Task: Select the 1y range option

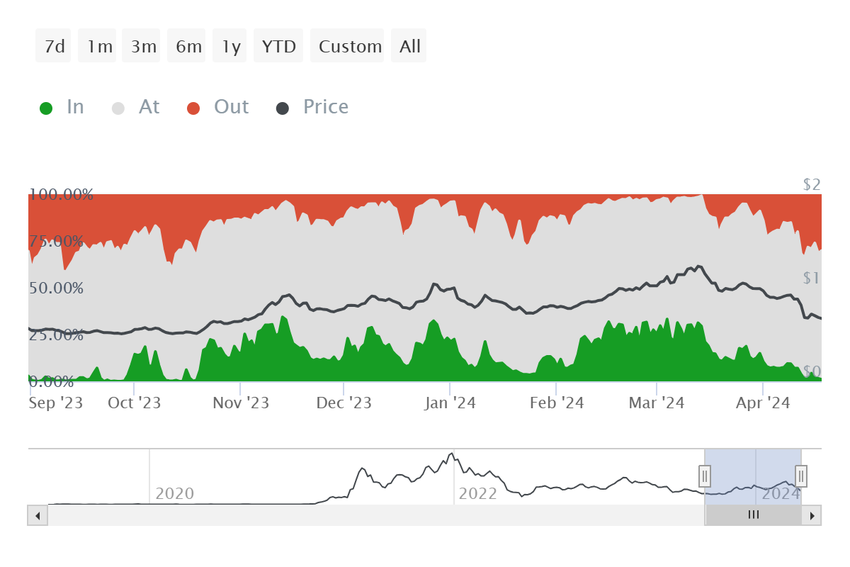Action: click(229, 46)
